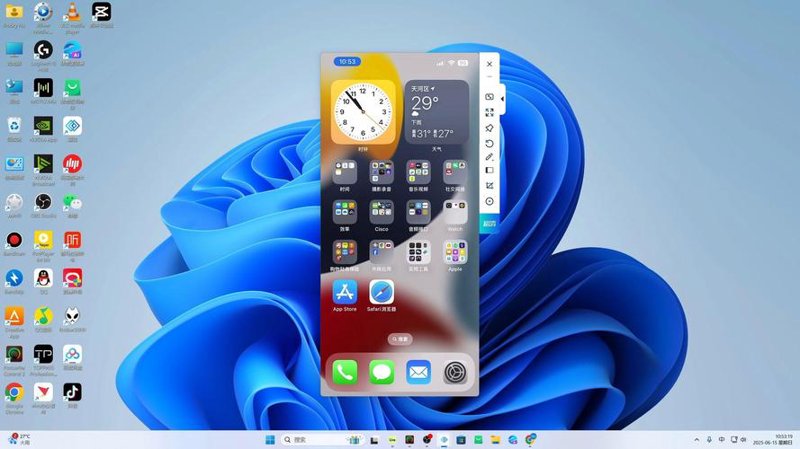Collapse the mirror side toolbar arrow
Image resolution: width=800 pixels, height=449 pixels.
coord(502,99)
